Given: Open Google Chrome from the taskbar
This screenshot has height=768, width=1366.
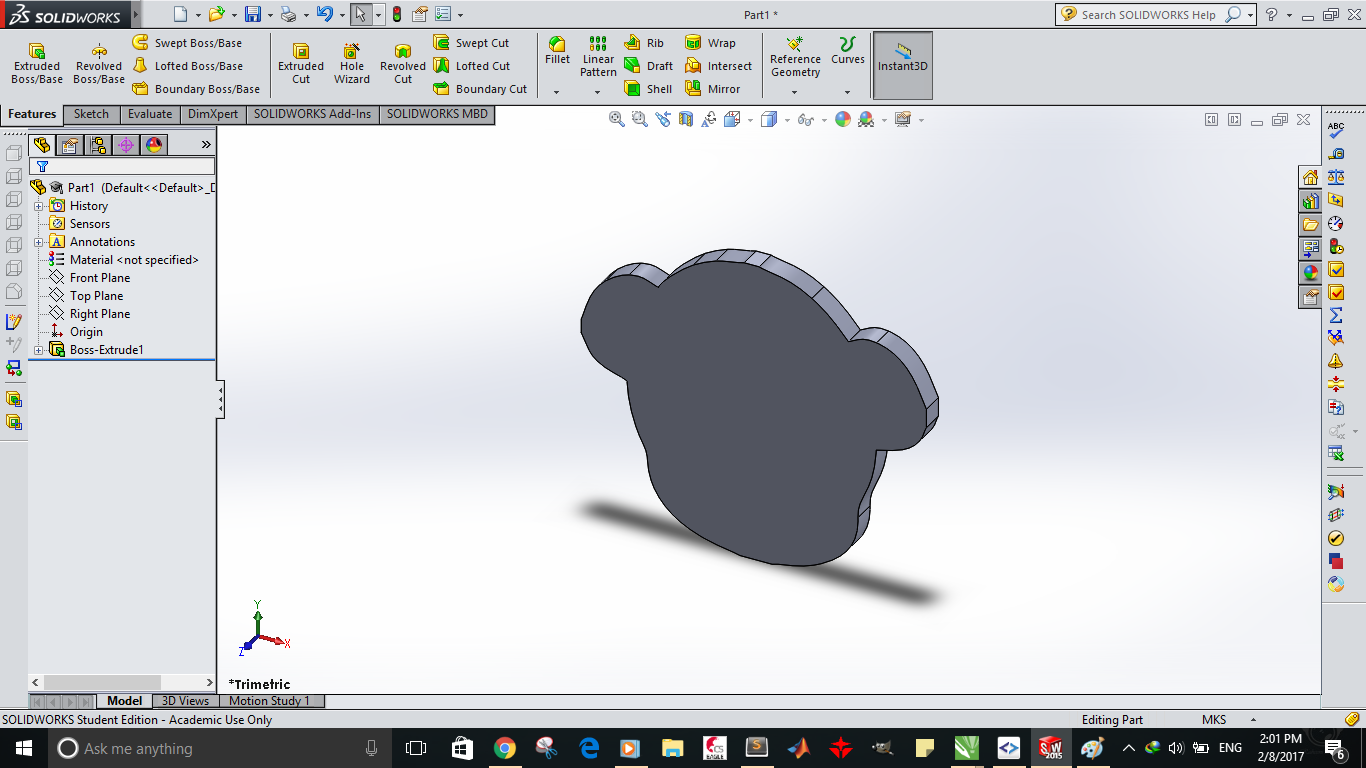Looking at the screenshot, I should pyautogui.click(x=504, y=748).
